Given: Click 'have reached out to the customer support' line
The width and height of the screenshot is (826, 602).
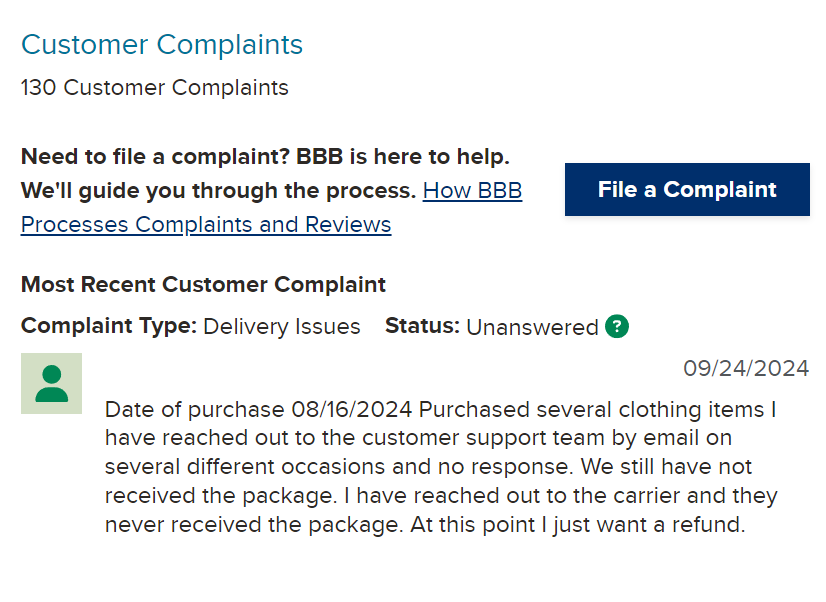Looking at the screenshot, I should tap(418, 438).
